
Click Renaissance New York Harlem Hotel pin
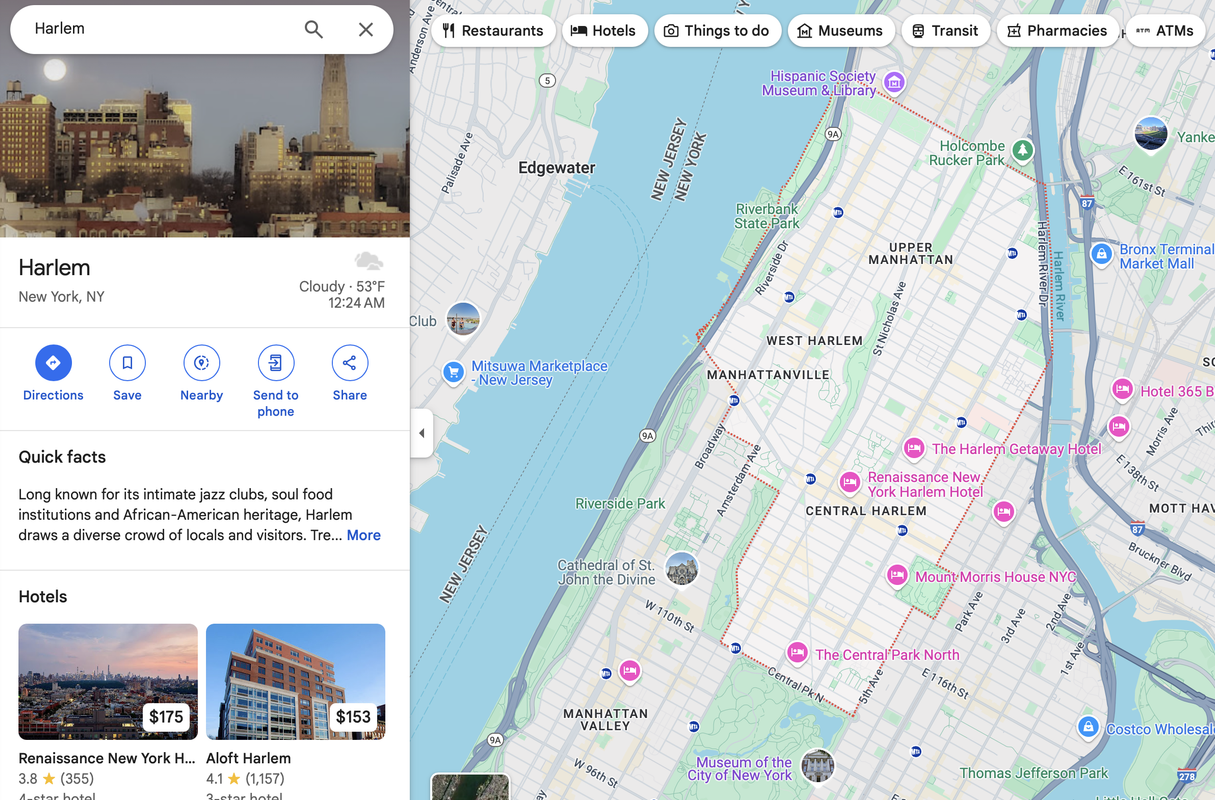849,483
